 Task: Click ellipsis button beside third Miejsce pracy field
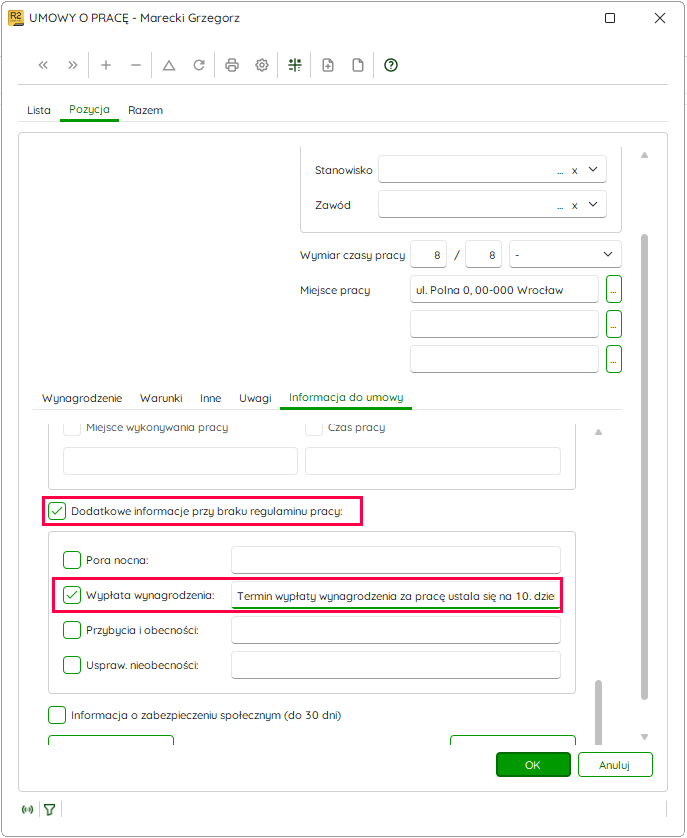click(x=614, y=359)
